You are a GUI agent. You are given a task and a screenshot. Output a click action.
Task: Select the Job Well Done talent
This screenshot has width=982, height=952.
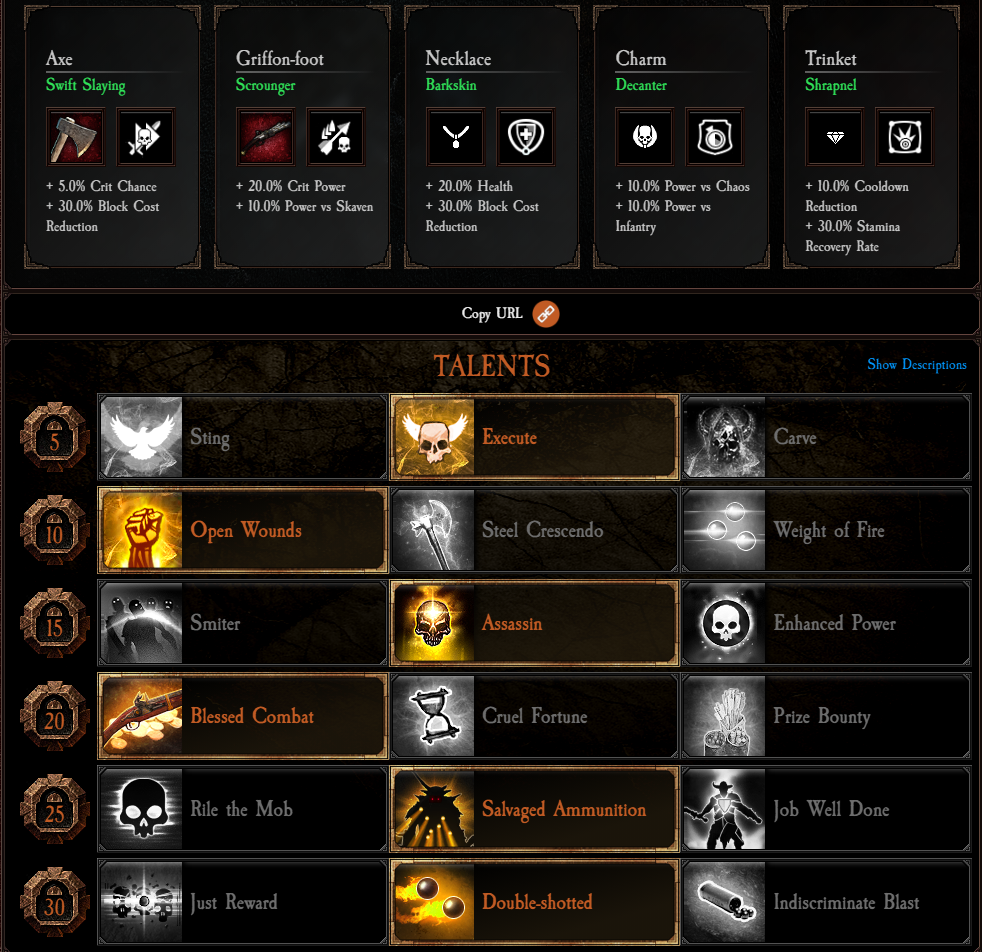pyautogui.click(x=825, y=809)
